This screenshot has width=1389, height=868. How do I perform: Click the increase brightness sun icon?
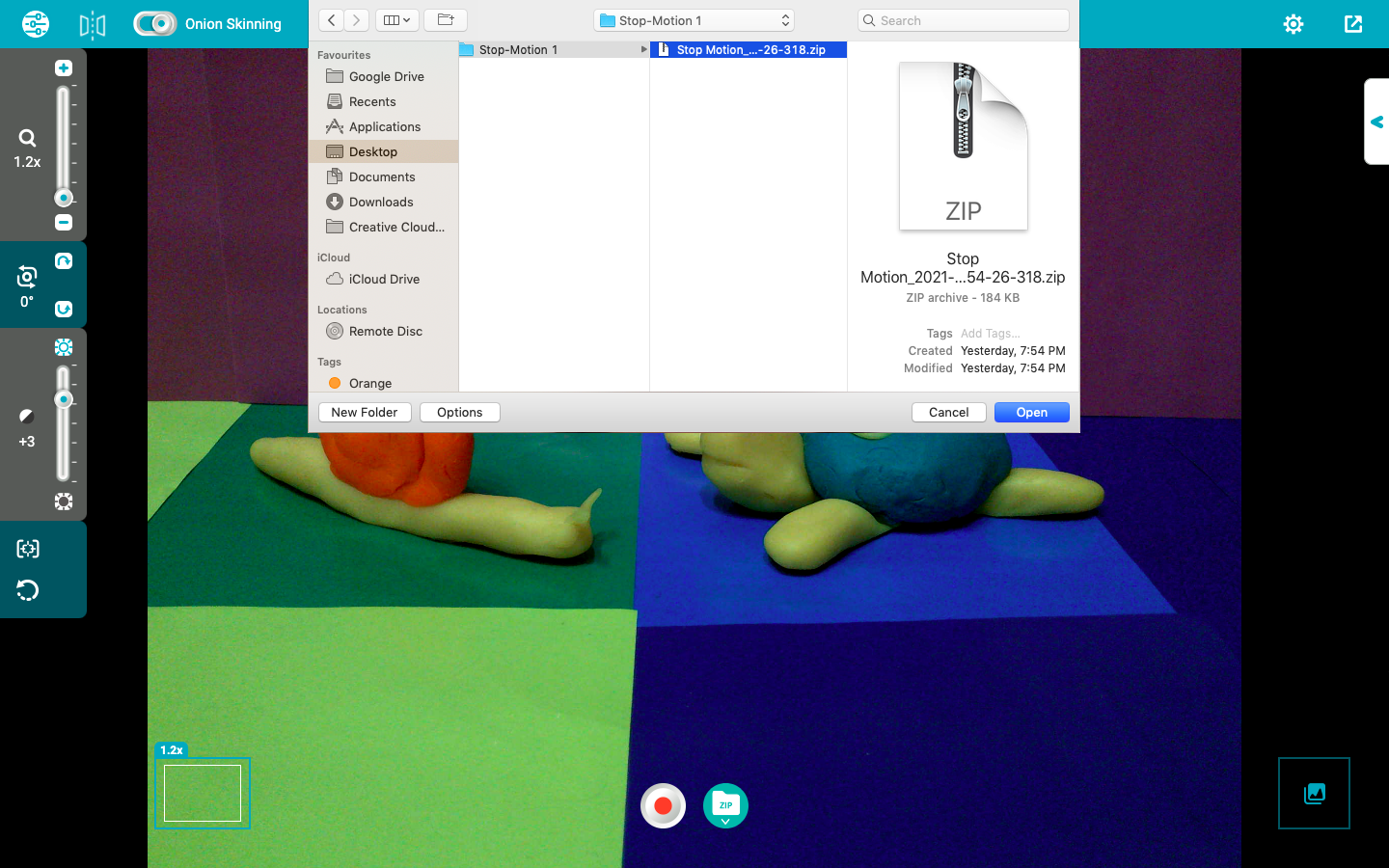[x=64, y=347]
